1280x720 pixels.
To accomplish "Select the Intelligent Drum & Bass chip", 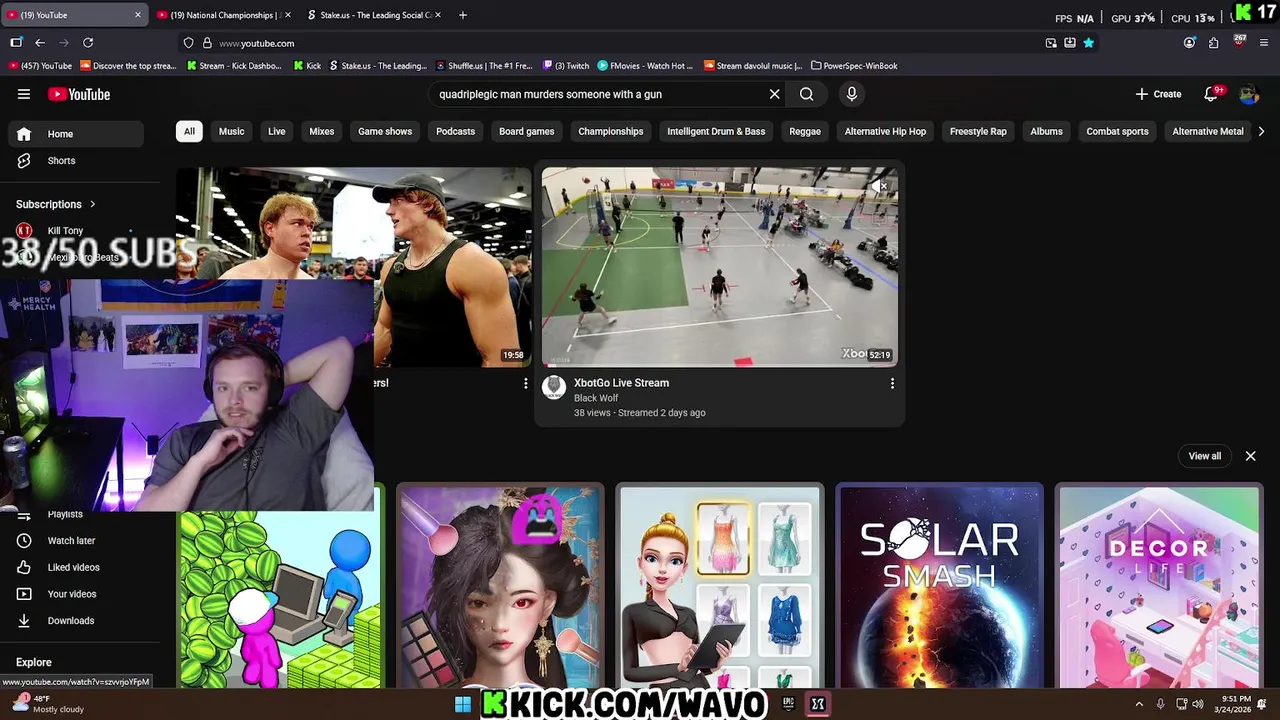I will click(x=716, y=131).
